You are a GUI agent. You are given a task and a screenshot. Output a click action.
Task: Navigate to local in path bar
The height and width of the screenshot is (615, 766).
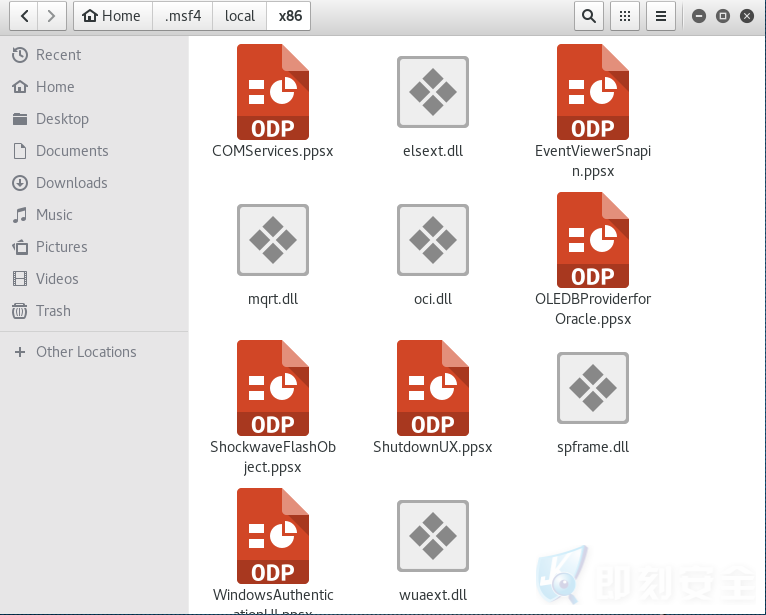pos(239,16)
